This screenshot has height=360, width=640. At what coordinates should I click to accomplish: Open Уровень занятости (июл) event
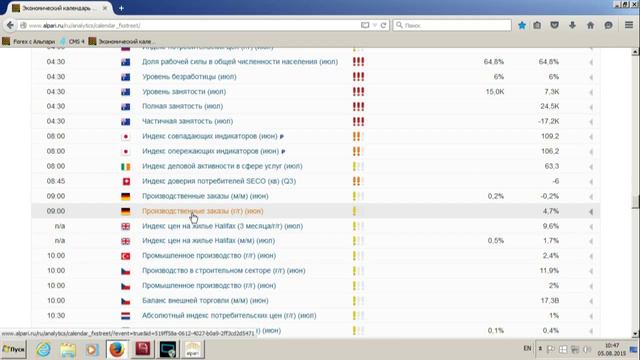(184, 92)
